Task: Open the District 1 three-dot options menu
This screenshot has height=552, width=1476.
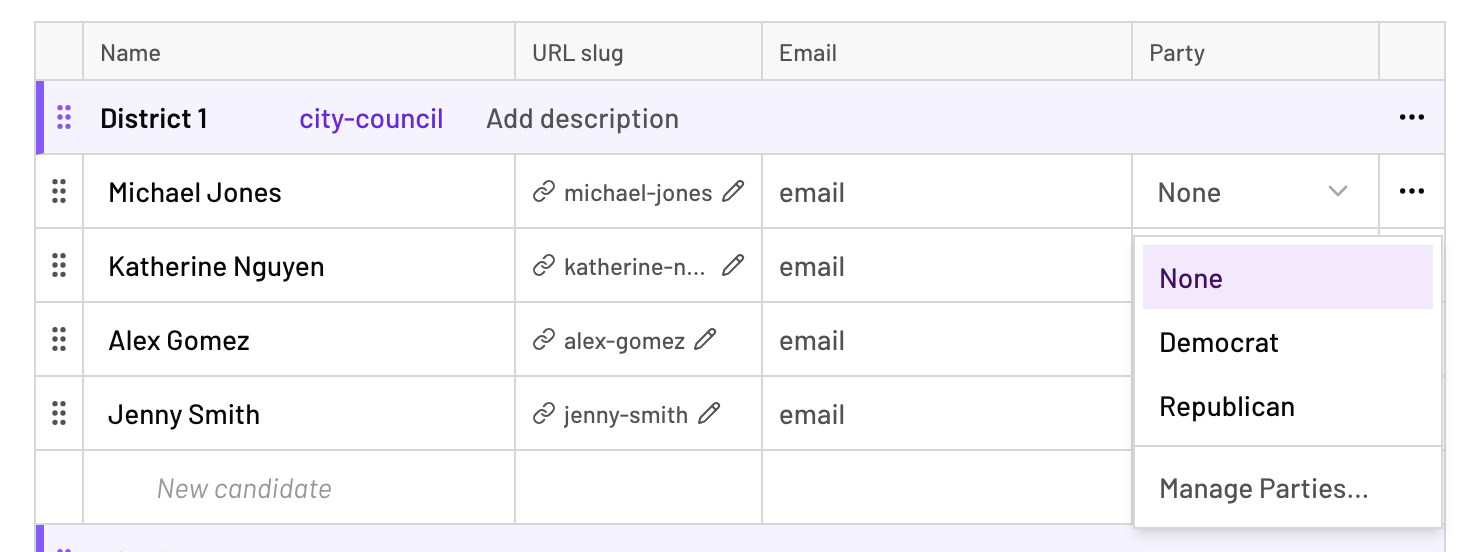Action: 1412,118
